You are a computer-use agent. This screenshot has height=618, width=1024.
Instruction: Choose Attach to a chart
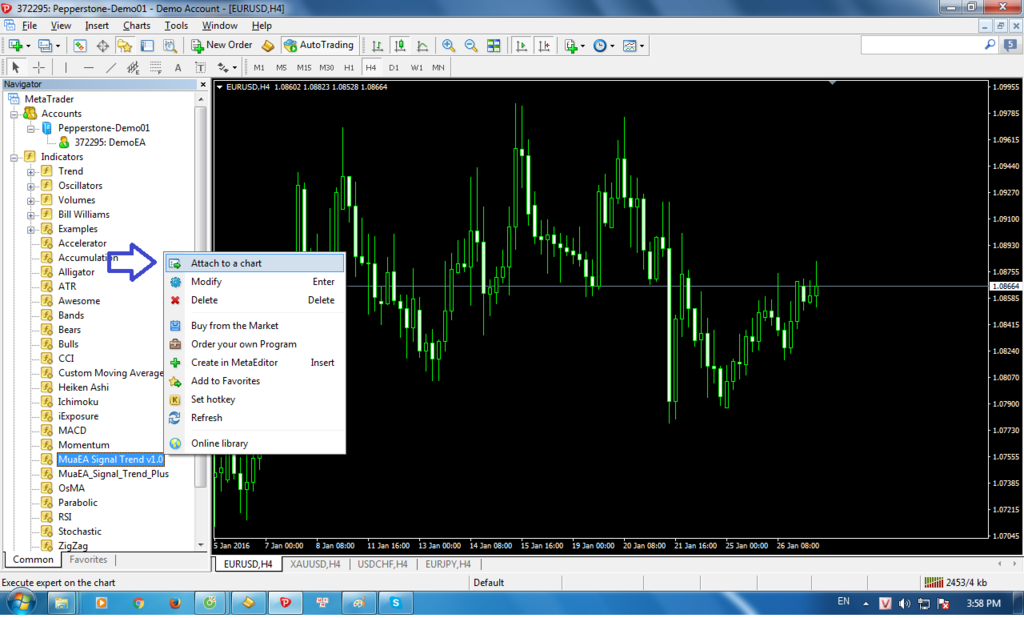[255, 263]
